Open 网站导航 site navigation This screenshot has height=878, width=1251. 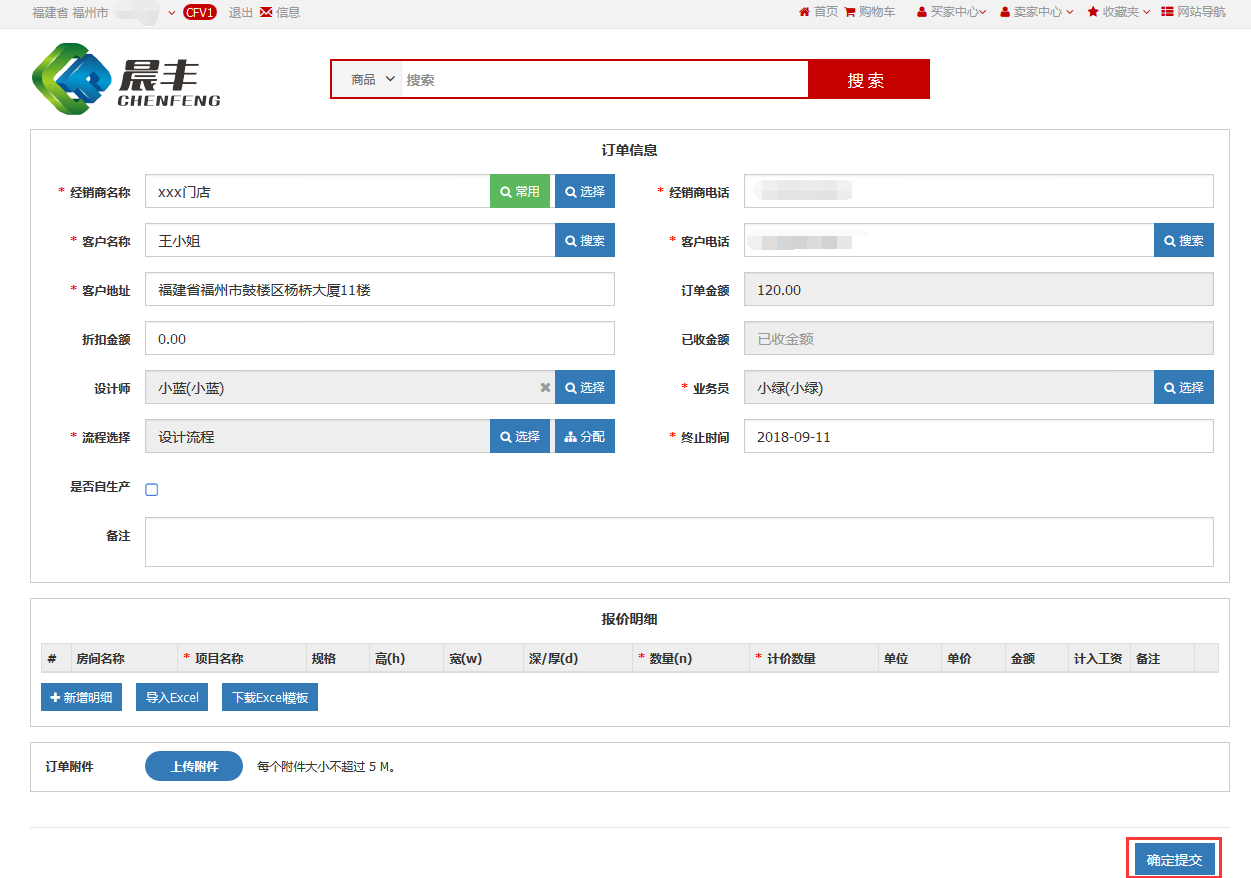(x=1193, y=12)
